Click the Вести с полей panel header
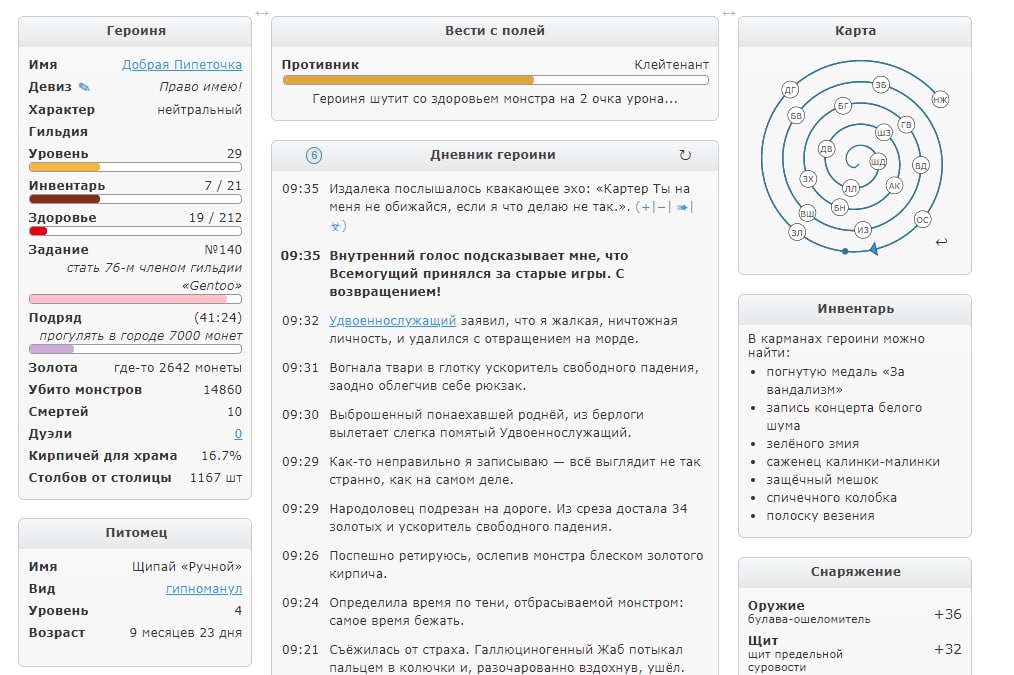Viewport: 1014px width, 675px height. (495, 31)
